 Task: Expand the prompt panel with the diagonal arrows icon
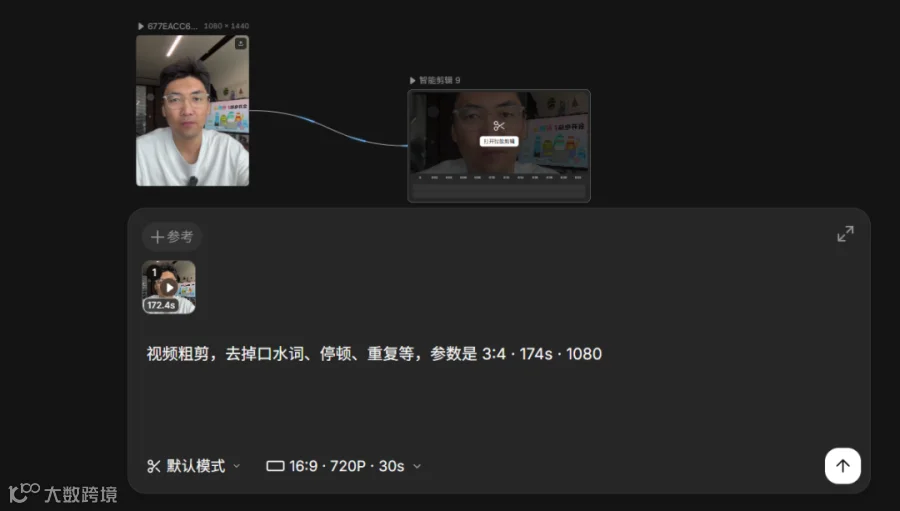pyautogui.click(x=845, y=234)
